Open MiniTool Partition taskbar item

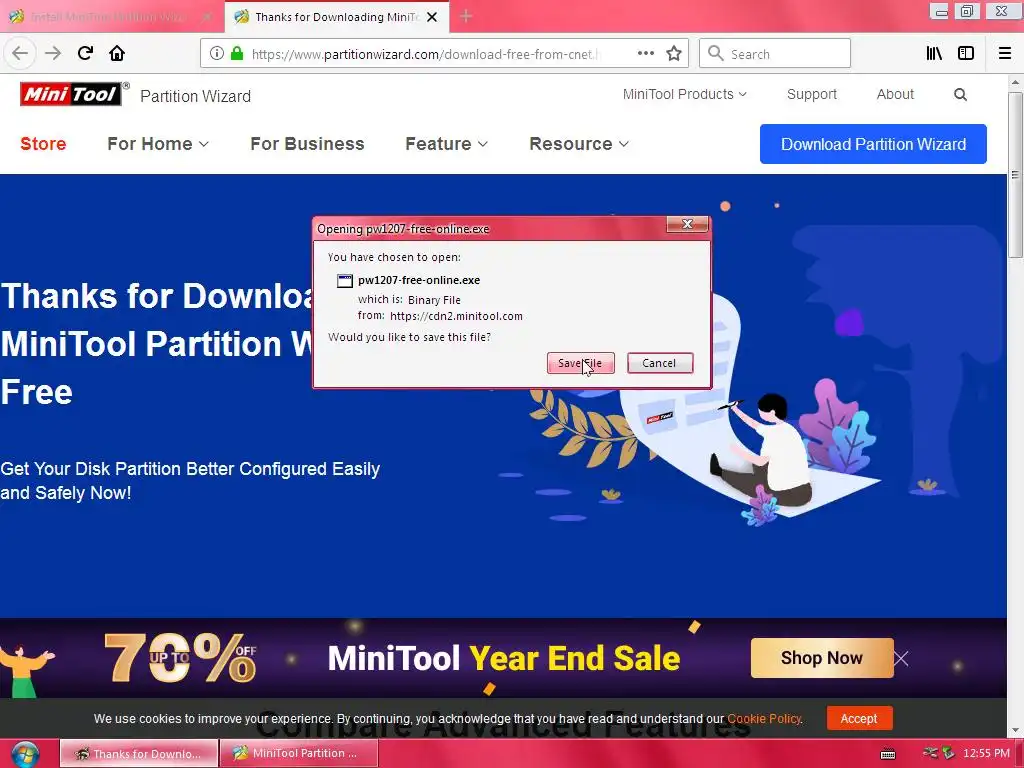298,754
